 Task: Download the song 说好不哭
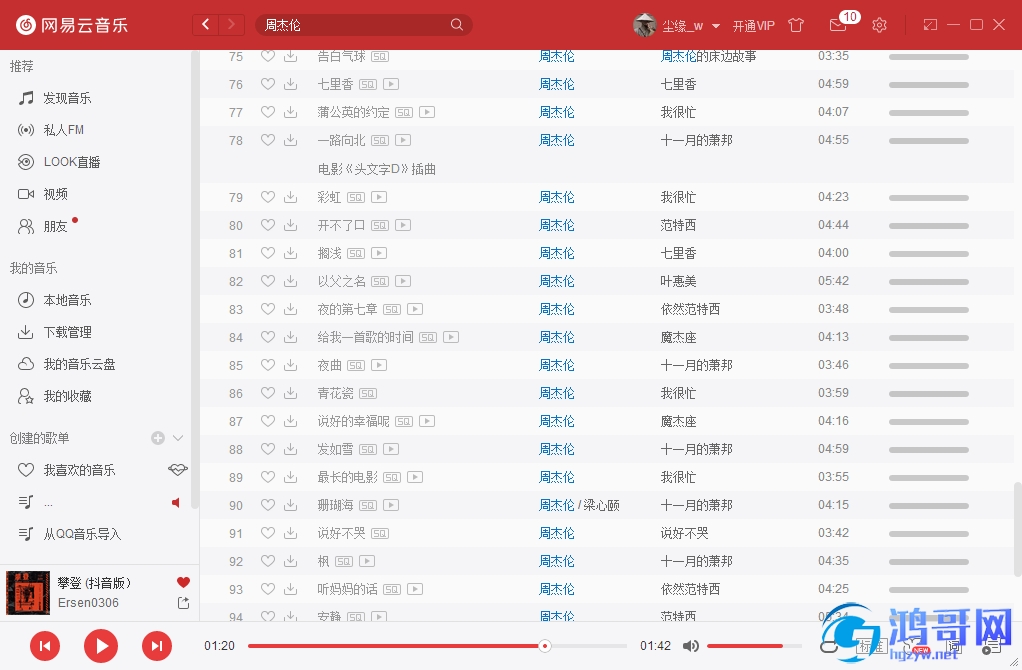[291, 533]
